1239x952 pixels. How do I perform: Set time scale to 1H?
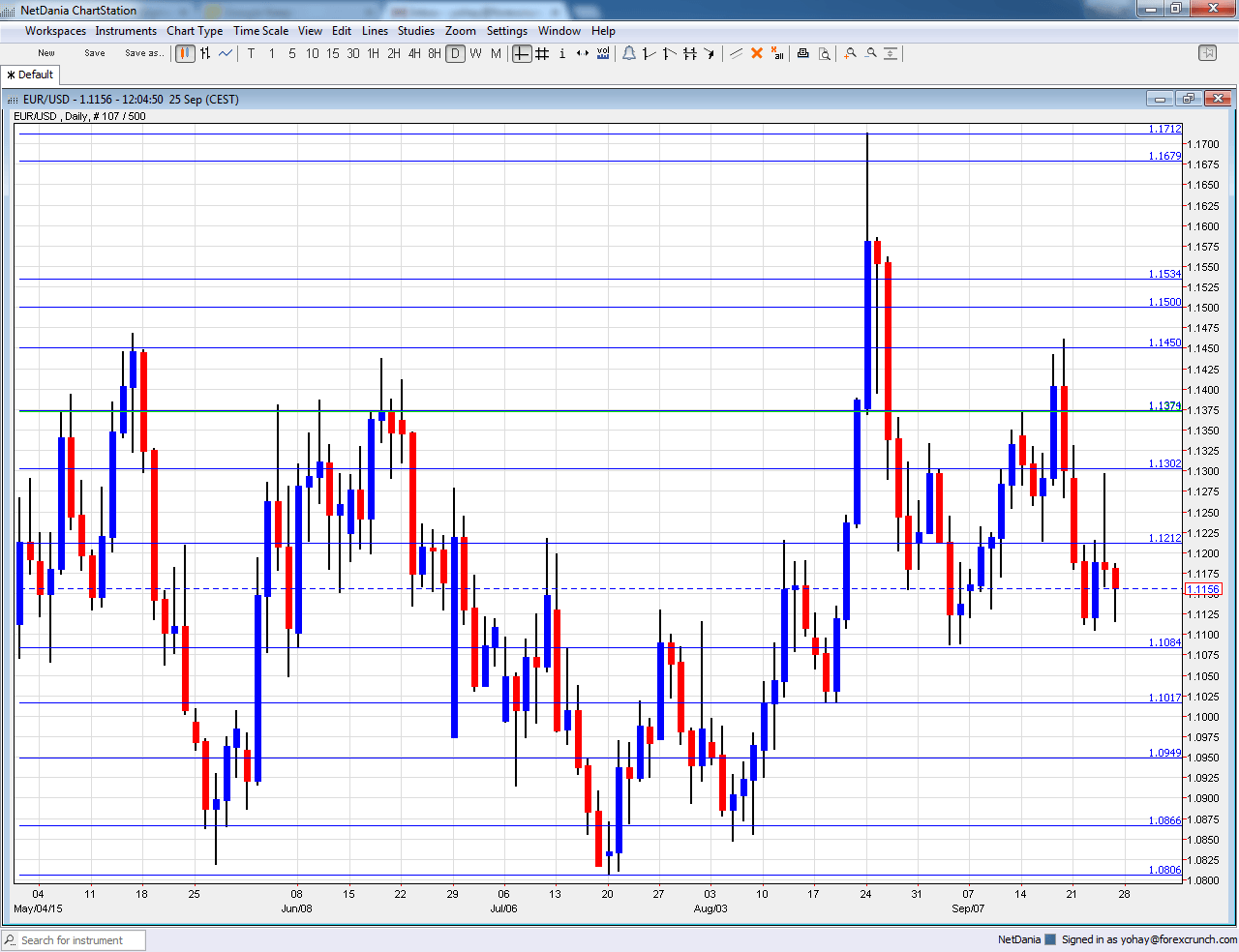(374, 53)
